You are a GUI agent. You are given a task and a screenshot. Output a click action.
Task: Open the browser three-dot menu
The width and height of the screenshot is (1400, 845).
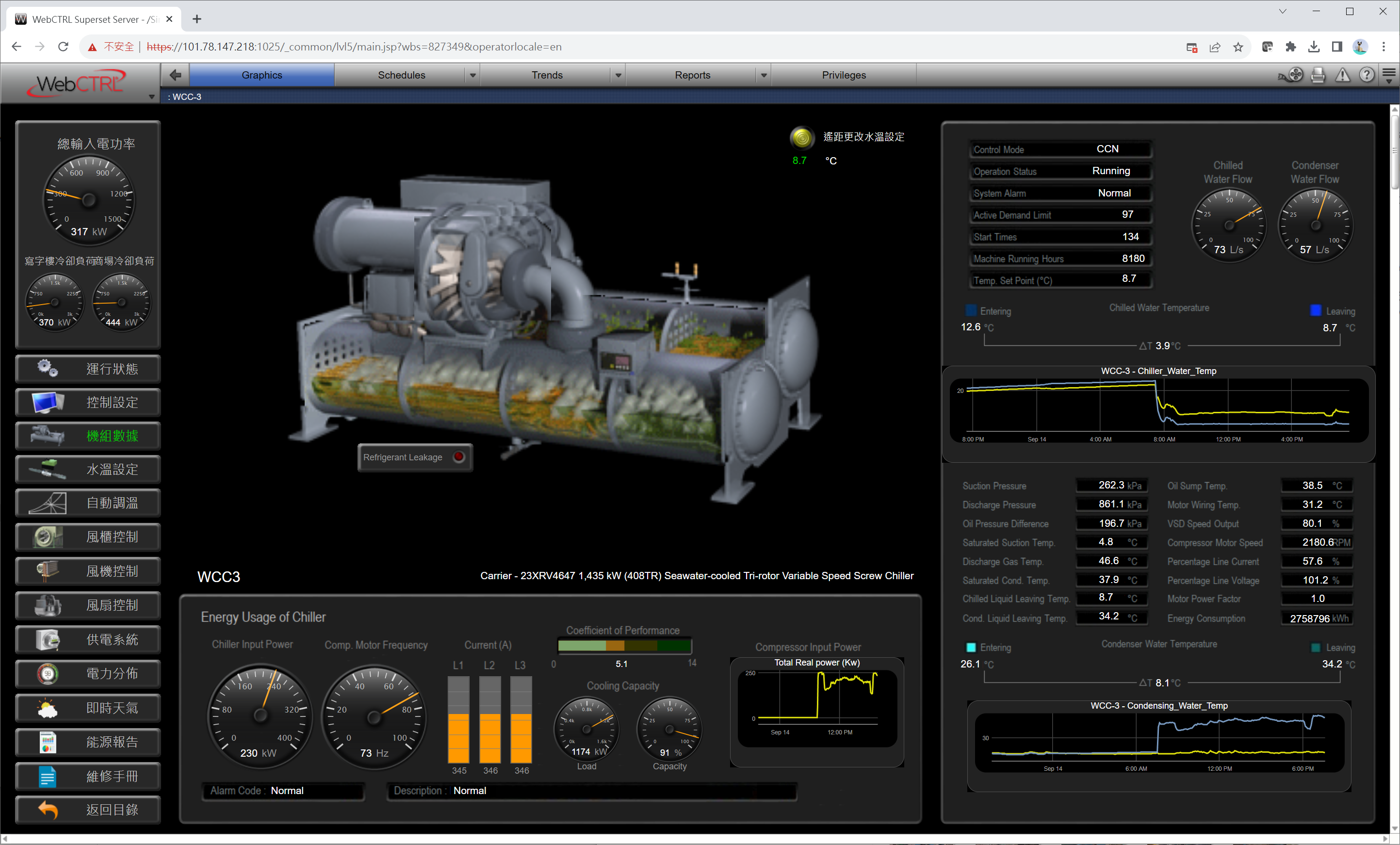[1384, 47]
